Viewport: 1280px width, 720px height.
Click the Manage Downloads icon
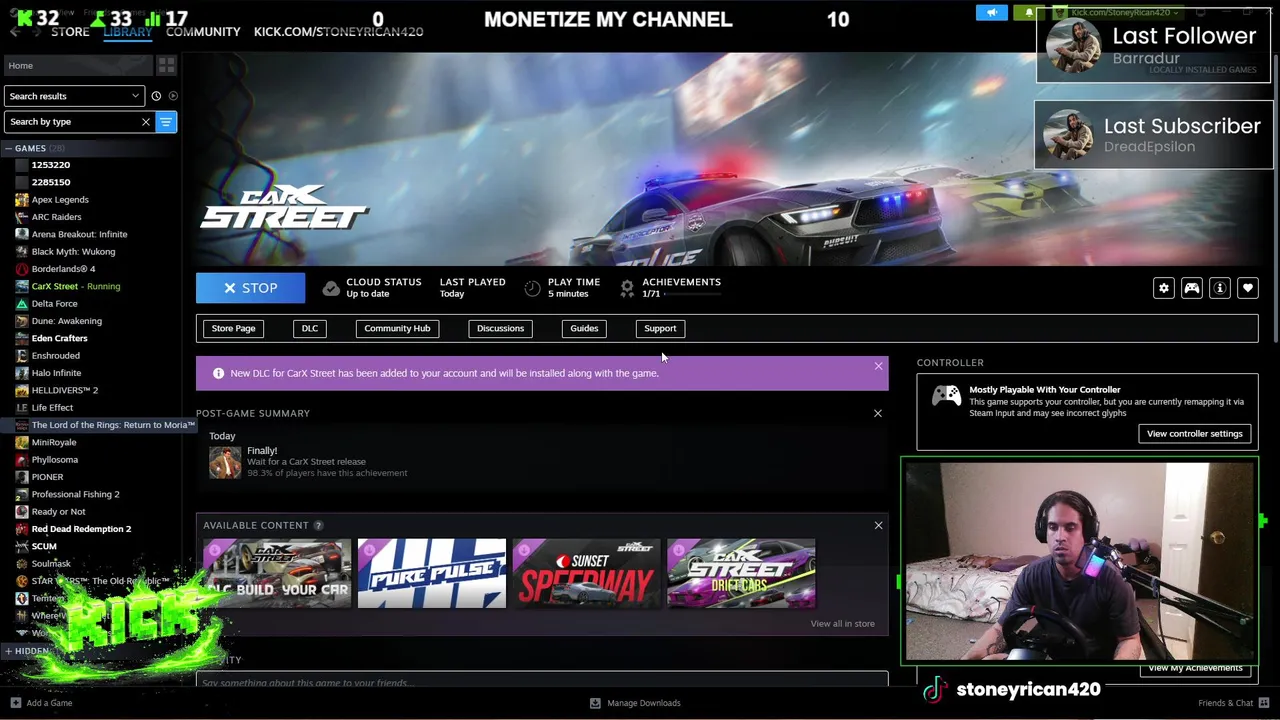[x=595, y=703]
